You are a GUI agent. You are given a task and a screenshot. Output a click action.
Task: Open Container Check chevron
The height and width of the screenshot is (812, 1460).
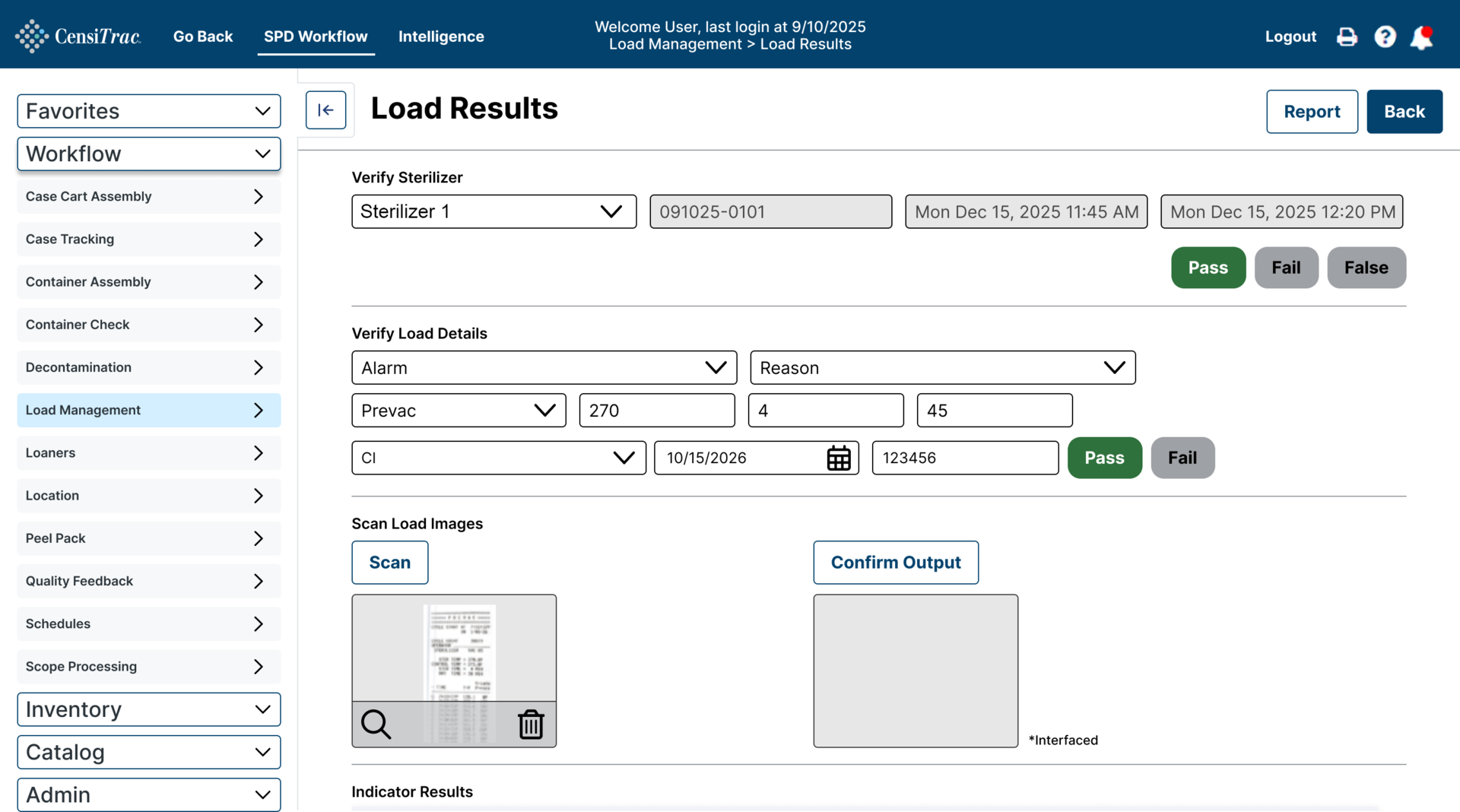click(259, 325)
